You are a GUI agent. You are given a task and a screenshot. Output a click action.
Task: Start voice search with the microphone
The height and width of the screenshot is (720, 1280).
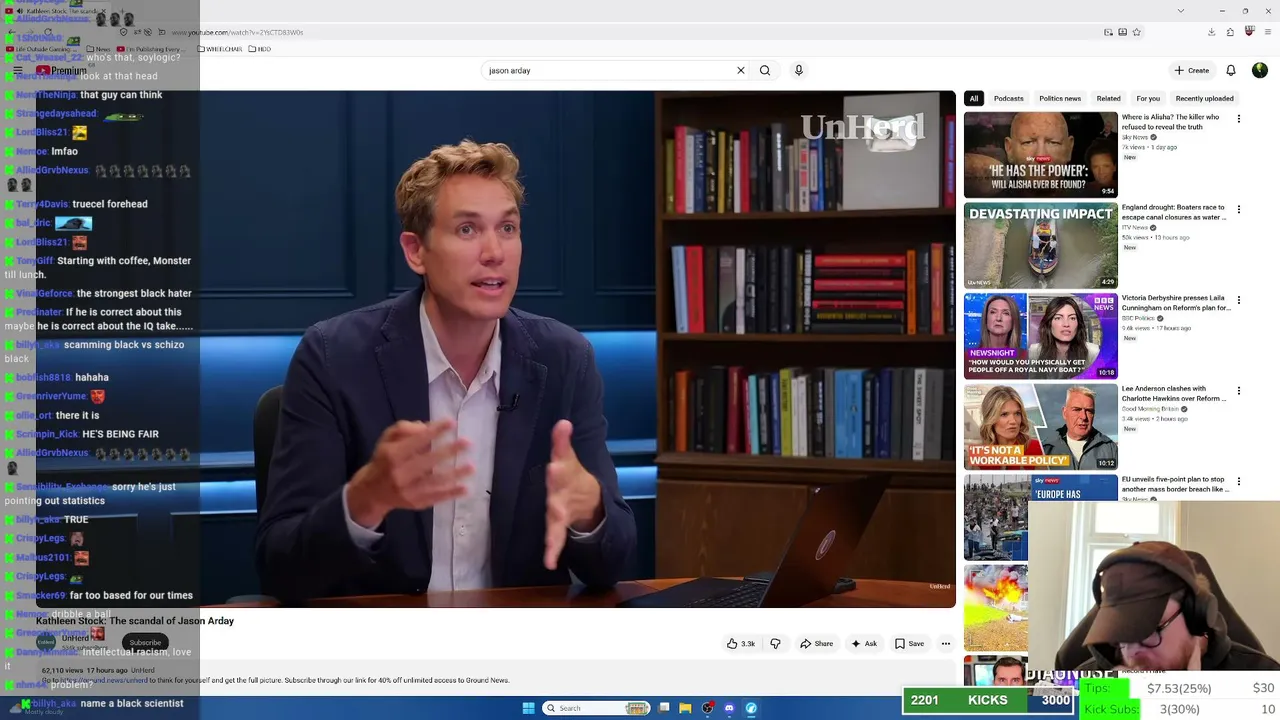798,70
